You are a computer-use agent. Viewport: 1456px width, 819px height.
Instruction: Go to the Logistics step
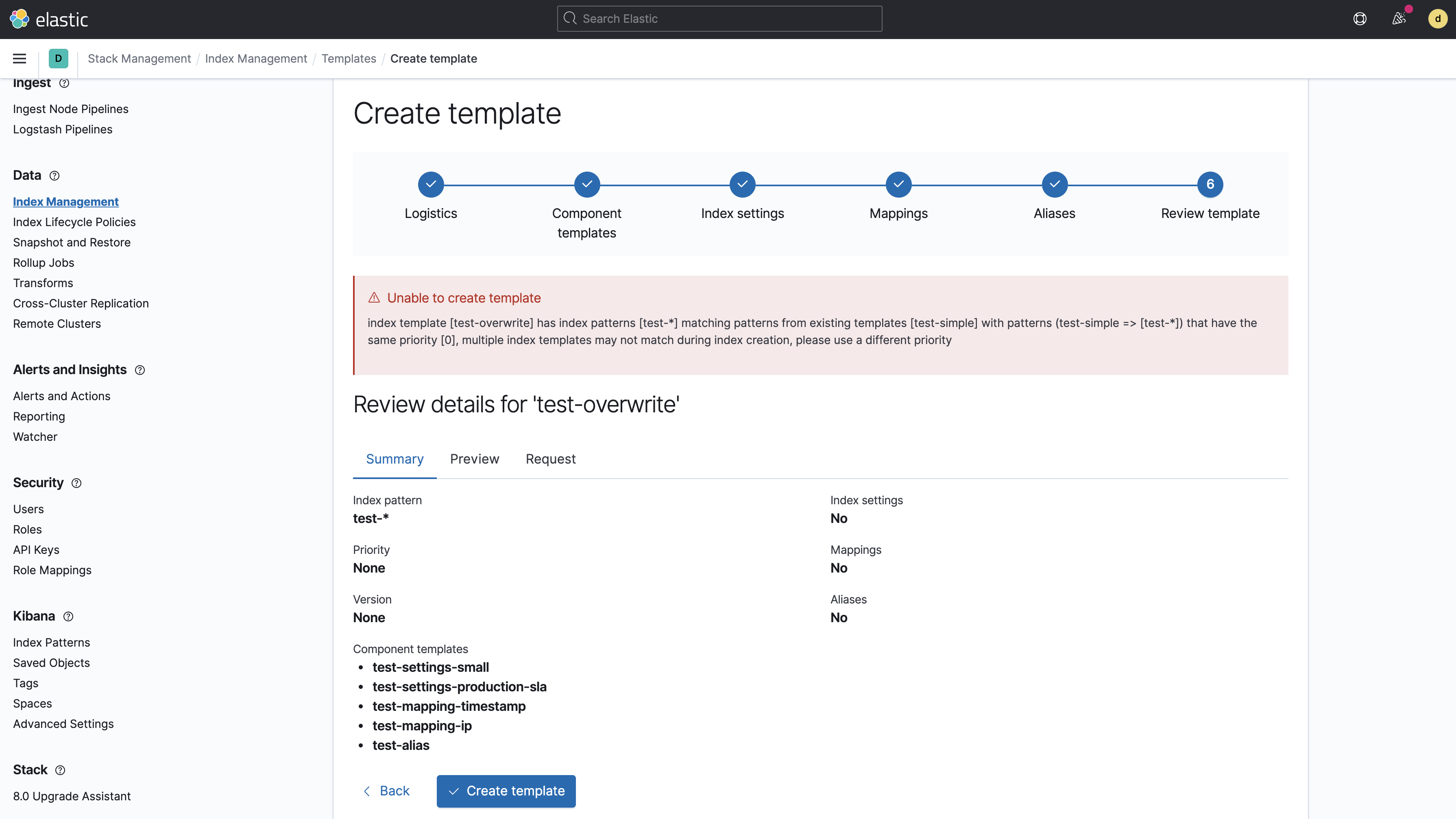point(431,184)
